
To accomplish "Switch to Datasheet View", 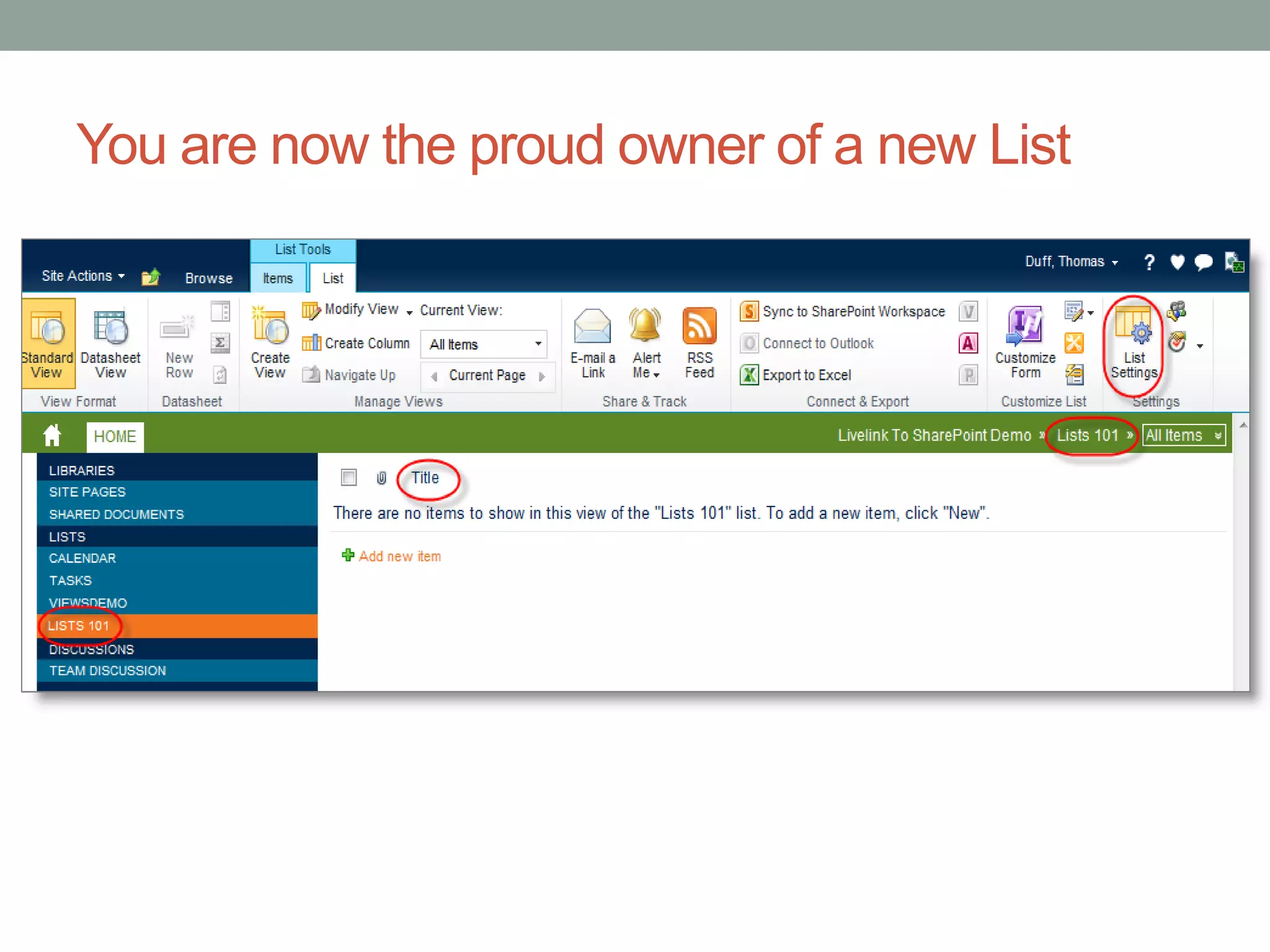I will [x=110, y=344].
